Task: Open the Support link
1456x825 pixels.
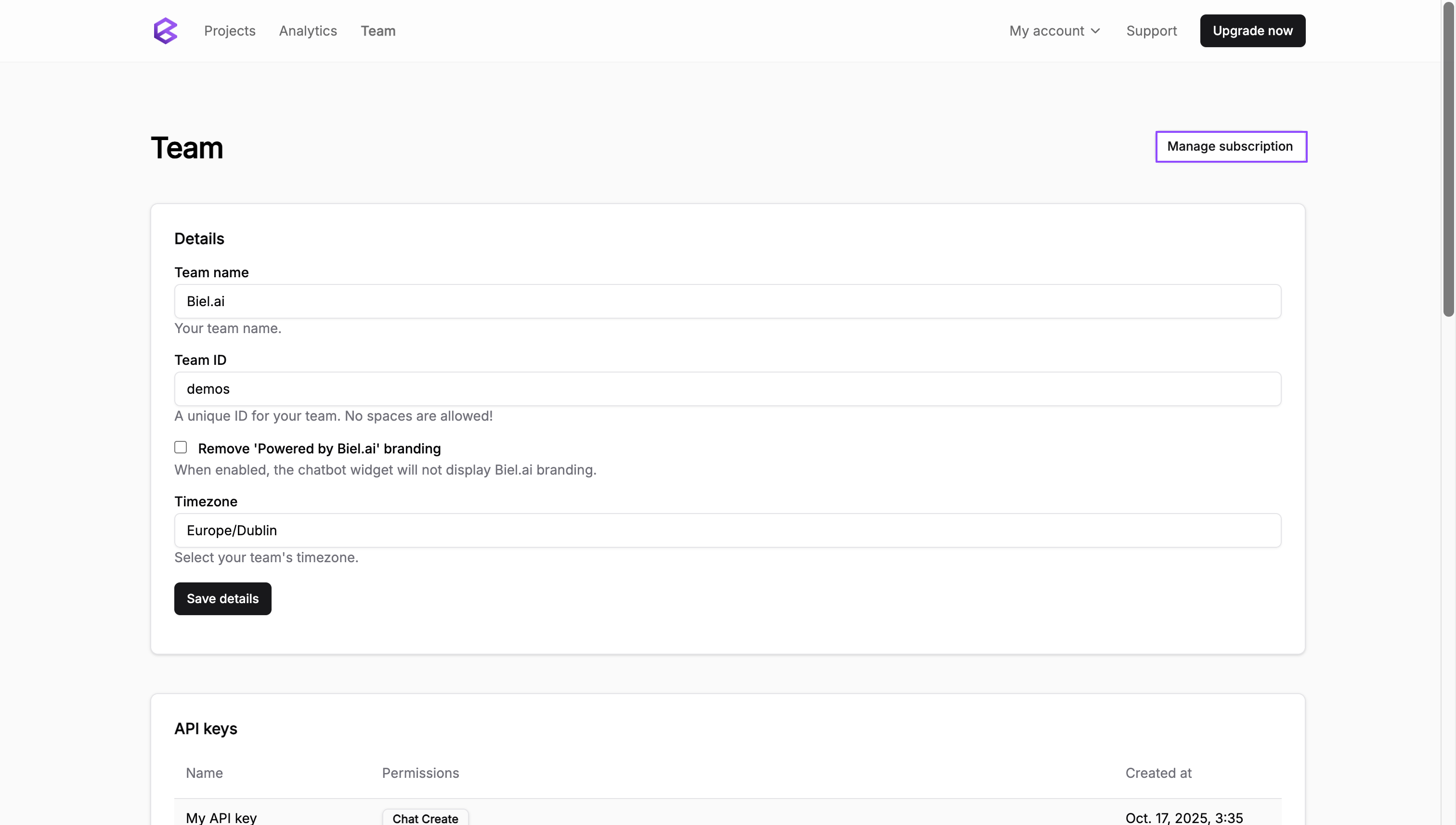Action: [x=1151, y=31]
